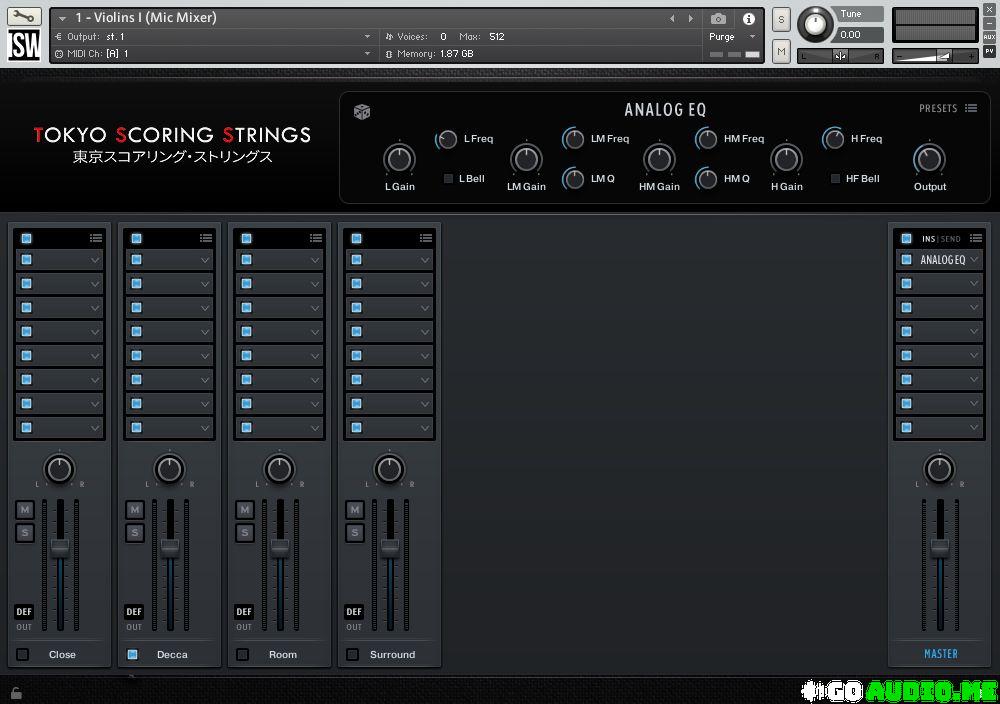Switch Master strip to SEND tab
The height and width of the screenshot is (704, 1000).
[x=950, y=239]
